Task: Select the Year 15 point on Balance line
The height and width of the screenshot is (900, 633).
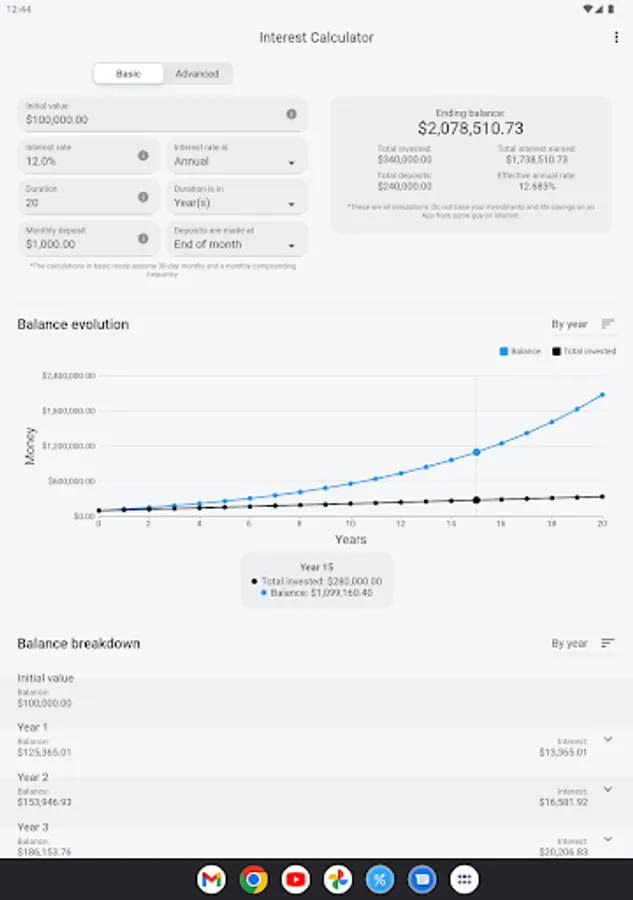Action: tap(476, 452)
